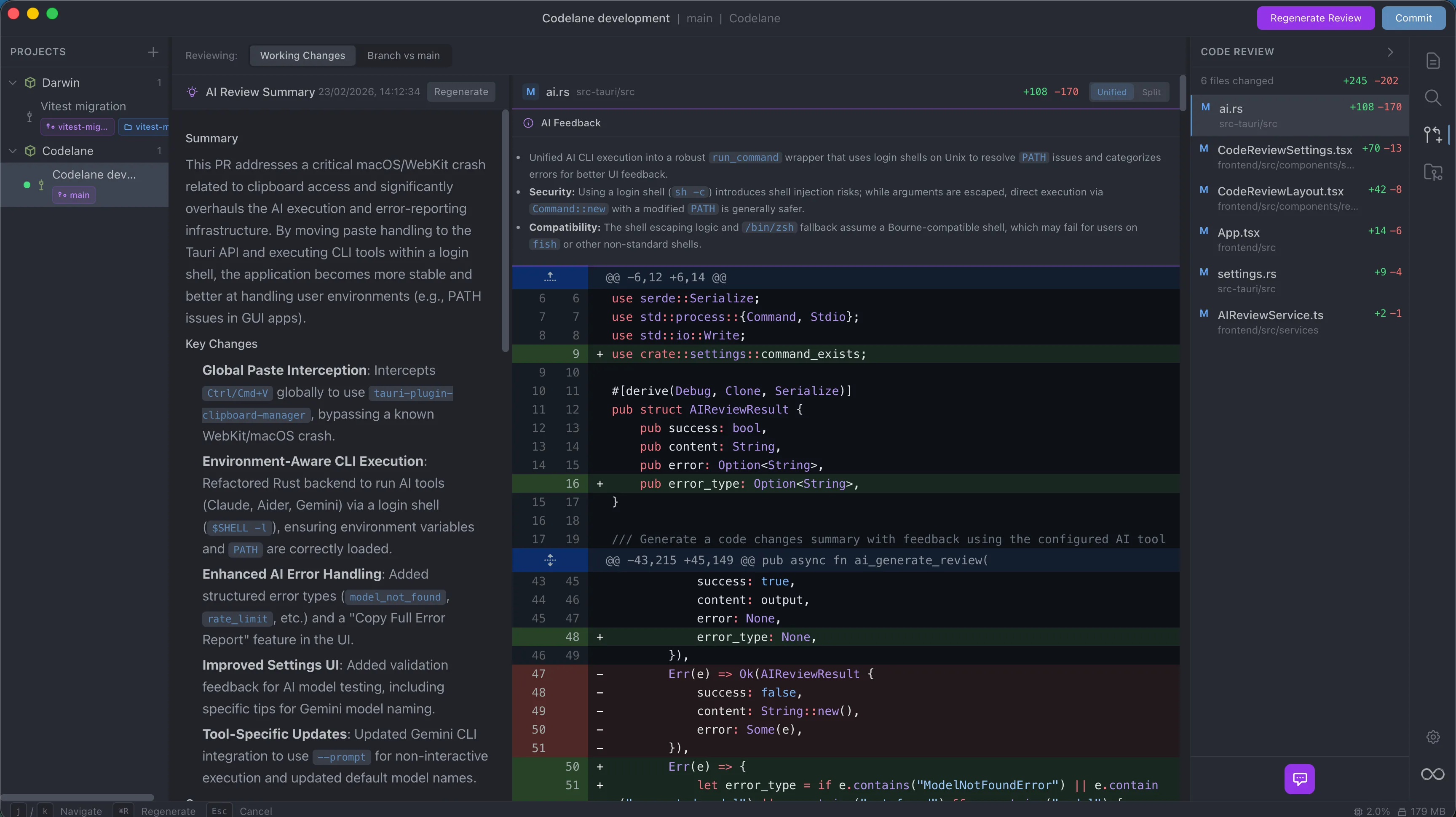Click the Commit button
This screenshot has width=1456, height=817.
(x=1413, y=18)
